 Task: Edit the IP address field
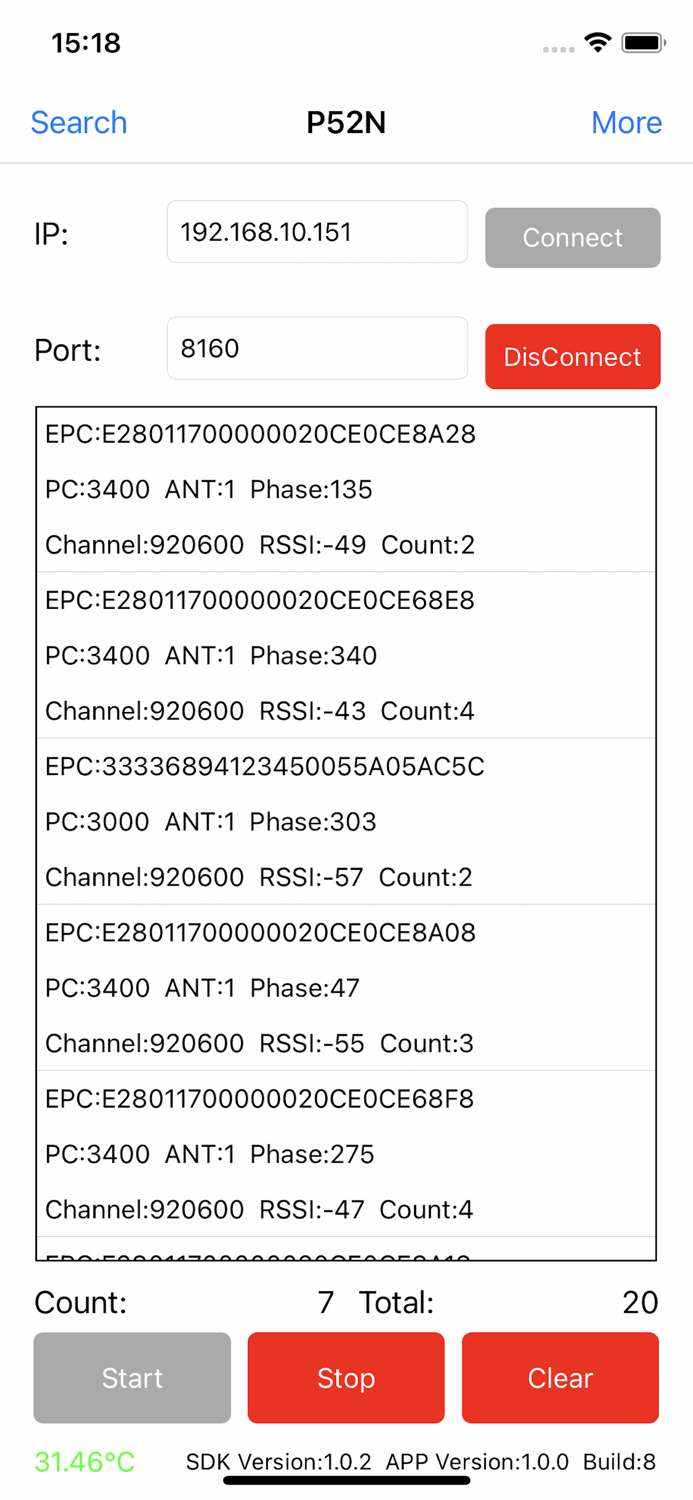click(316, 231)
